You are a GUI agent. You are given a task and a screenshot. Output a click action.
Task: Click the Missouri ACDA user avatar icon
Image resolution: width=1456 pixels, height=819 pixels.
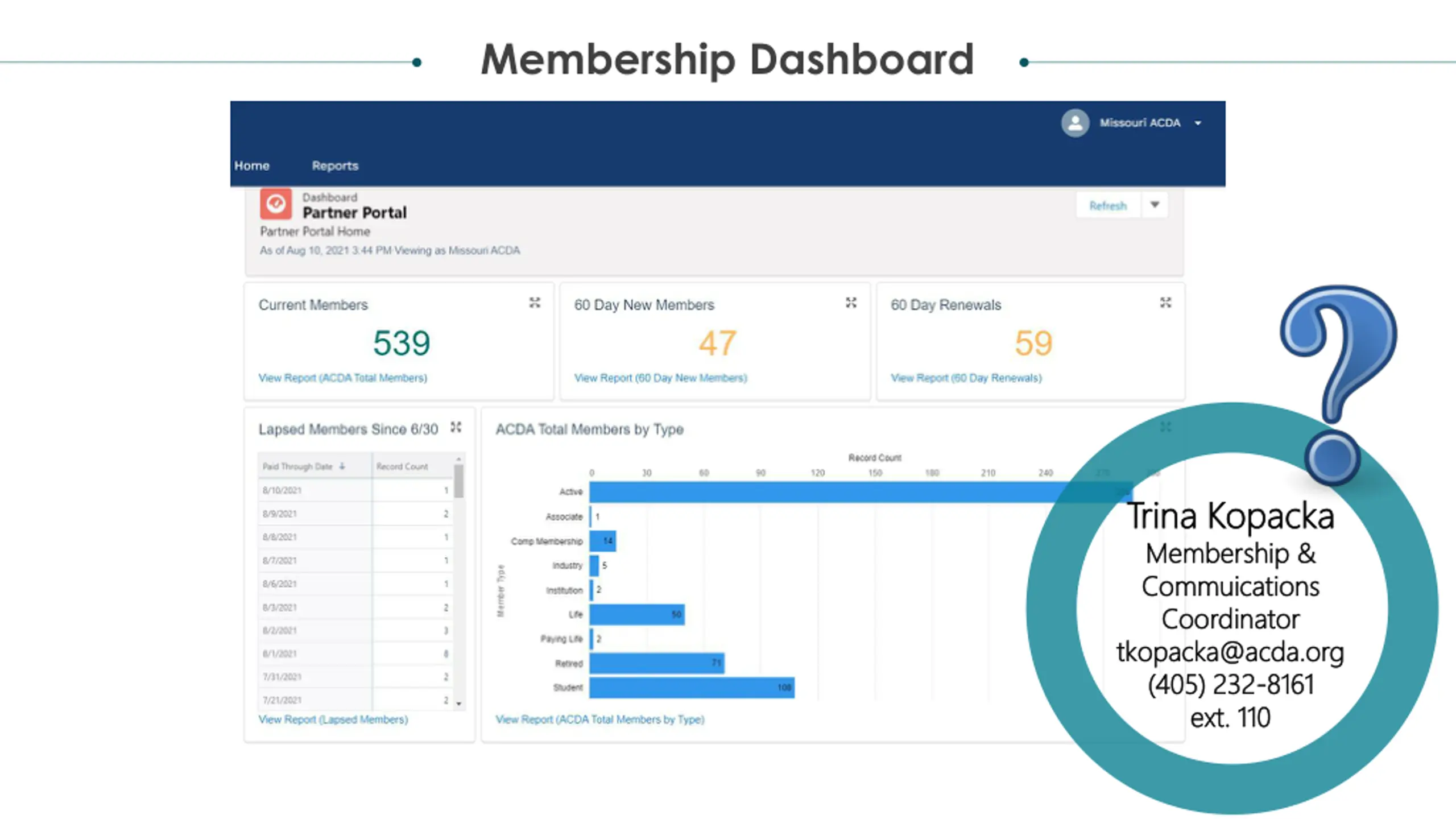[1075, 123]
